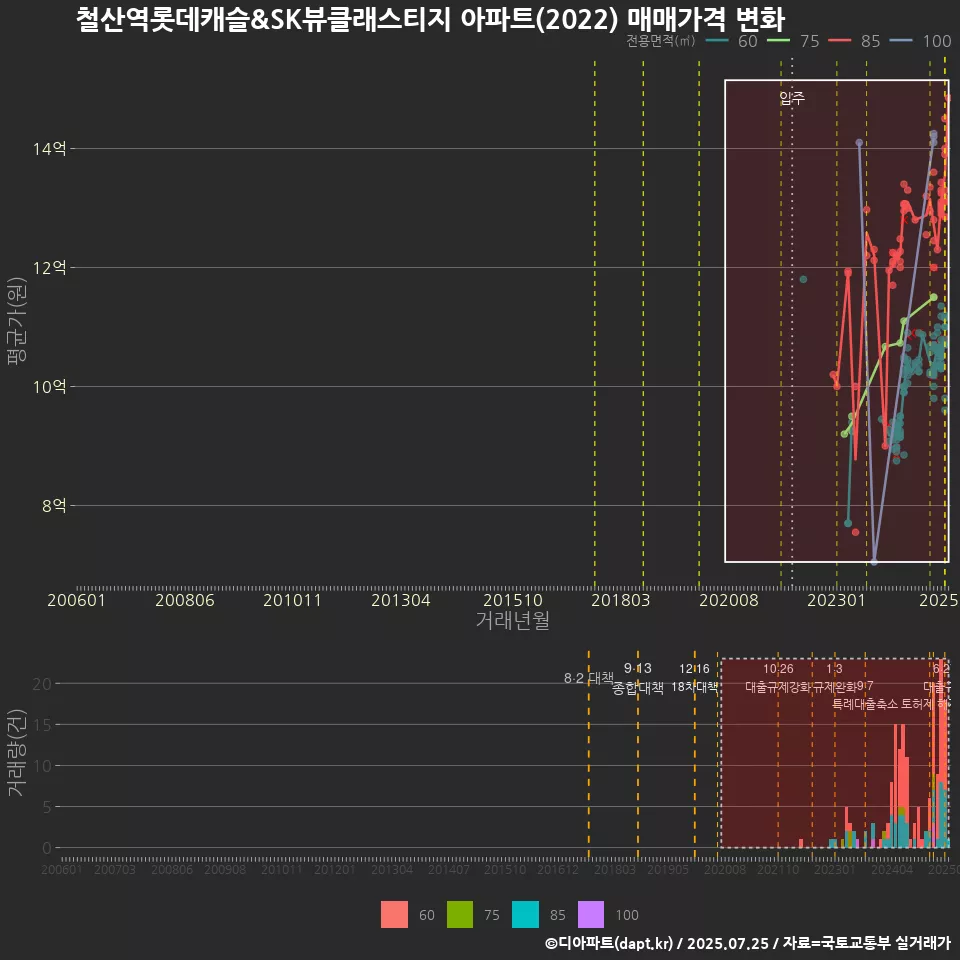This screenshot has height=960, width=960.
Task: Click '201803' on the price chart x-axis
Action: pyautogui.click(x=621, y=600)
